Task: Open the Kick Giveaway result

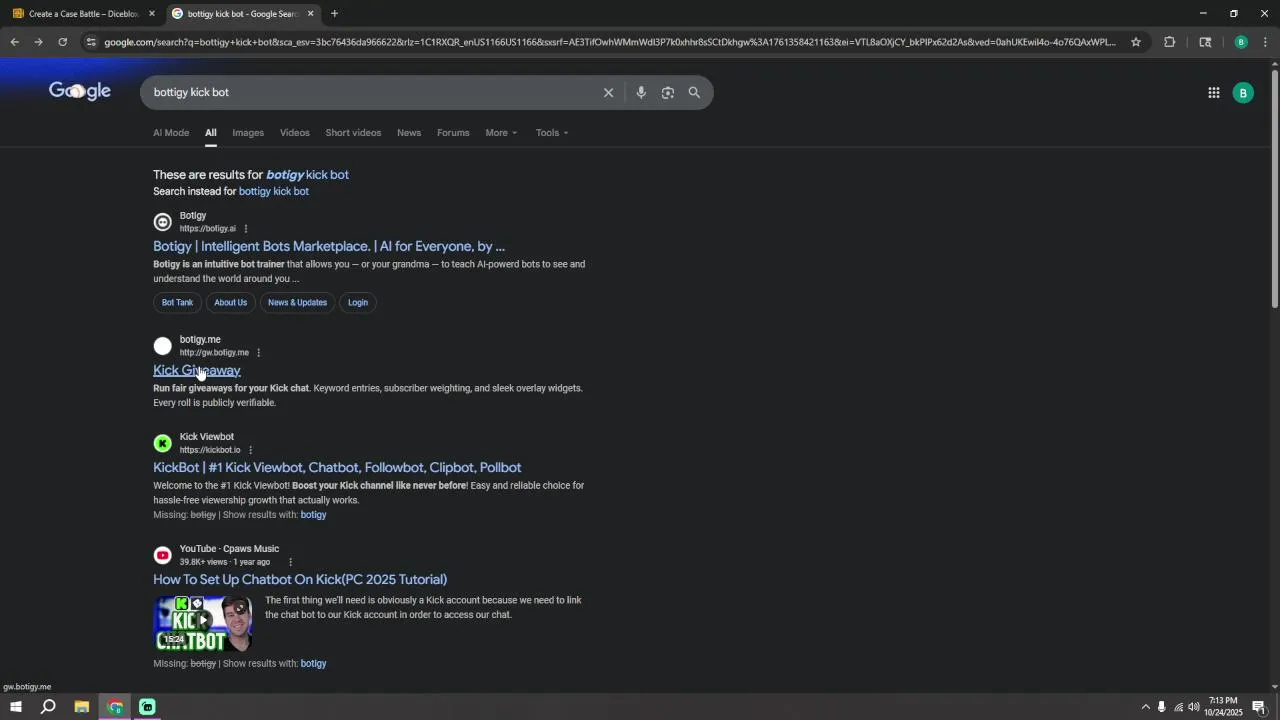Action: tap(197, 371)
